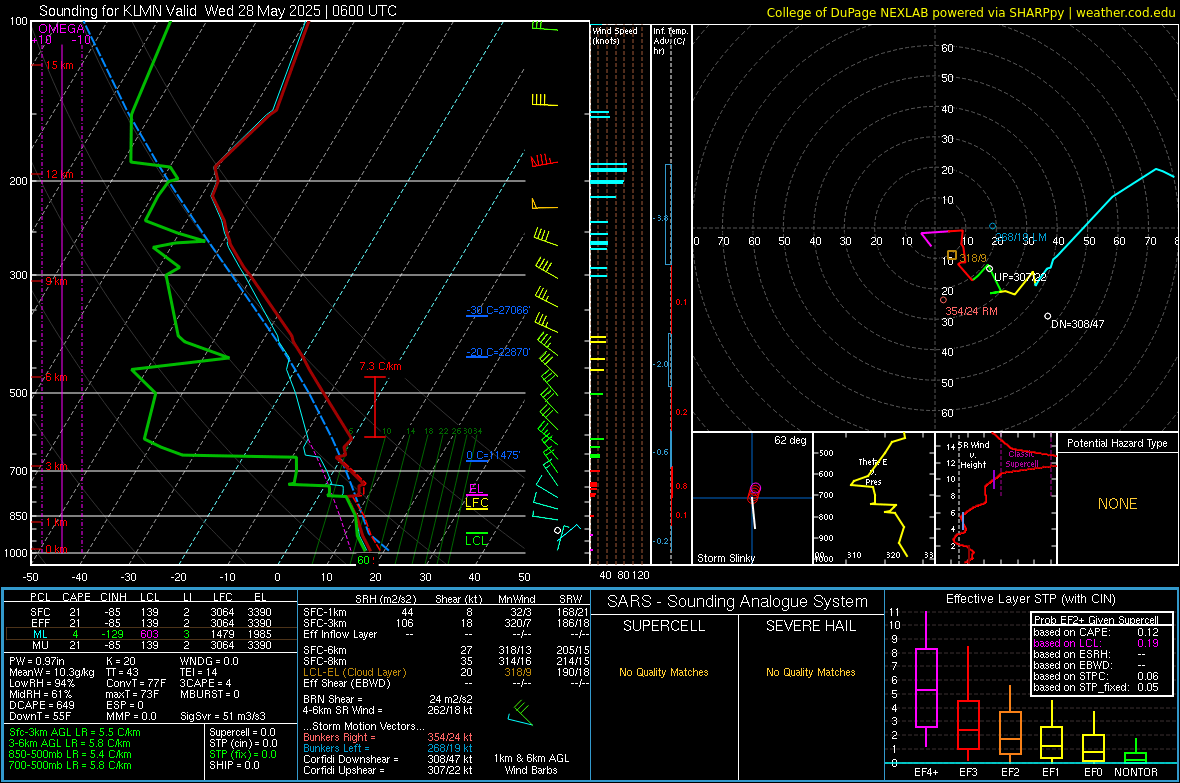Click the 'Sfc-3km AGL LR = 5.5 C/km' line
Image resolution: width=1180 pixels, height=783 pixels.
point(75,732)
